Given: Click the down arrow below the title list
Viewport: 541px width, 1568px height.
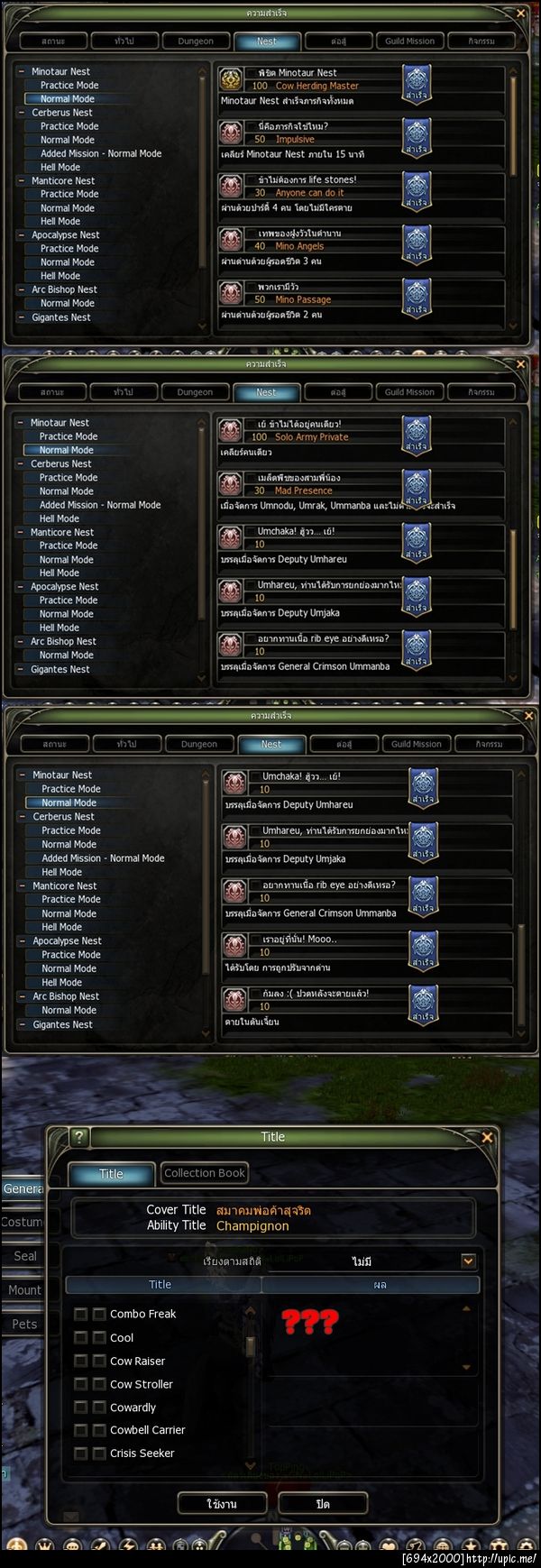Looking at the screenshot, I should click(x=251, y=1466).
